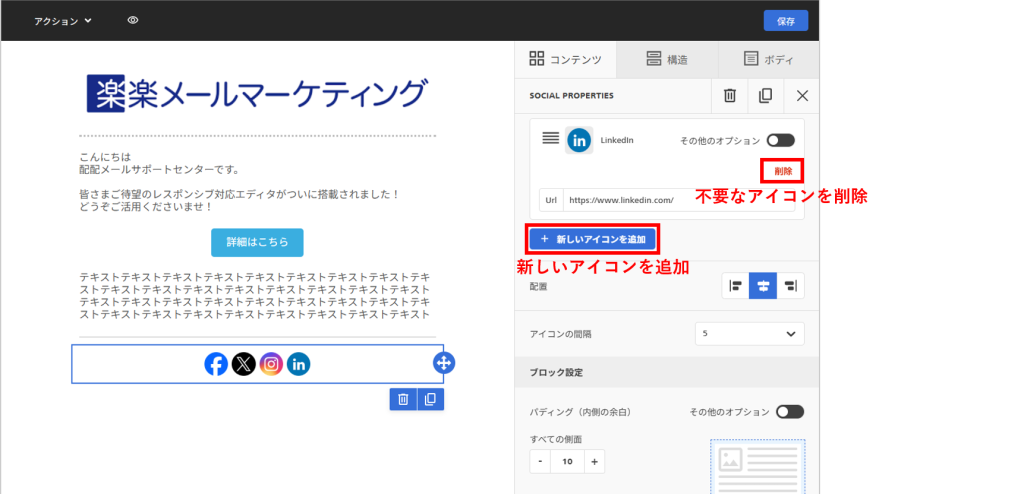Click the LinkedIn Url input field
Image resolution: width=1024 pixels, height=494 pixels.
click(679, 200)
